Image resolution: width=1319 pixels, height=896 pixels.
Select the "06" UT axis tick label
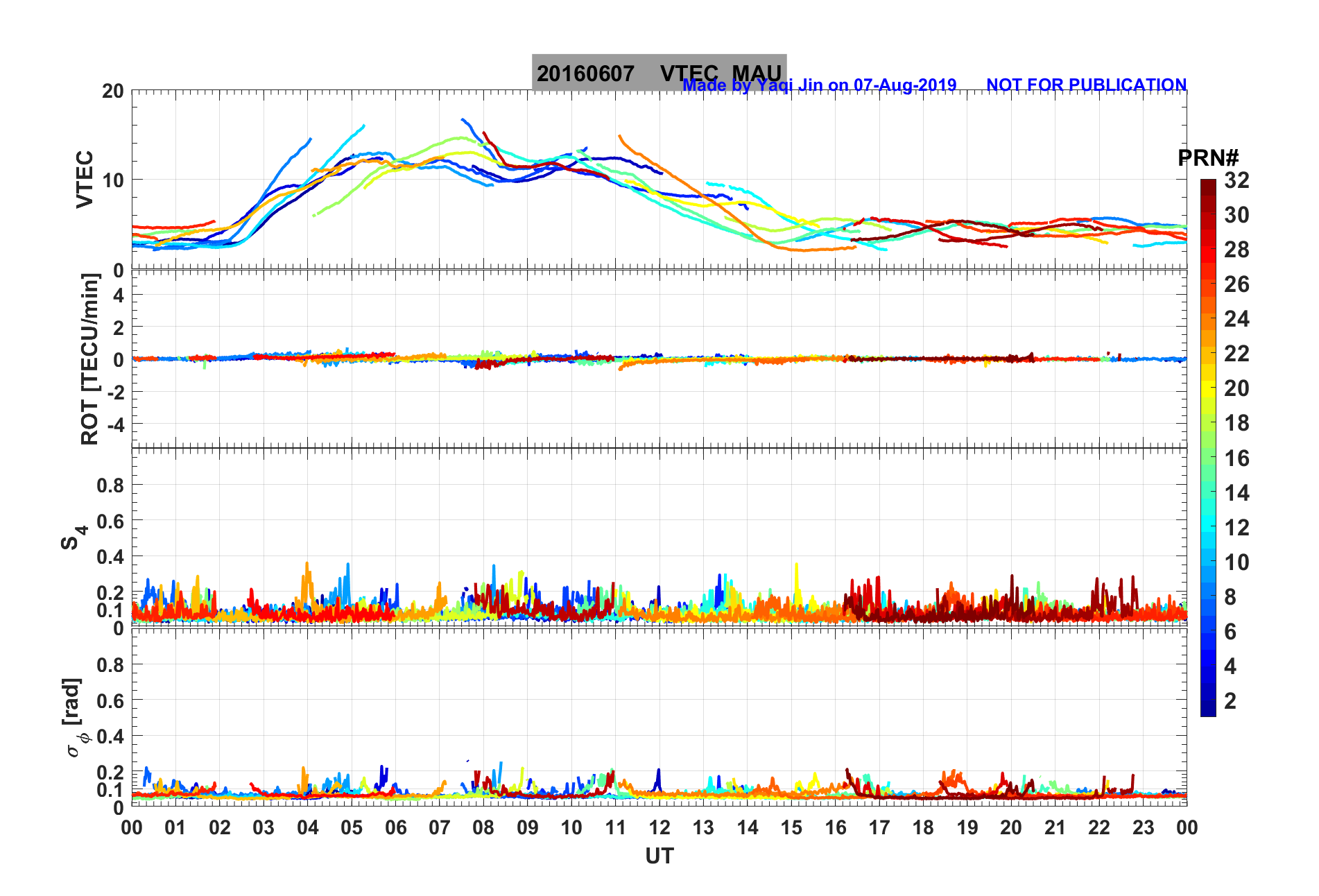point(395,827)
